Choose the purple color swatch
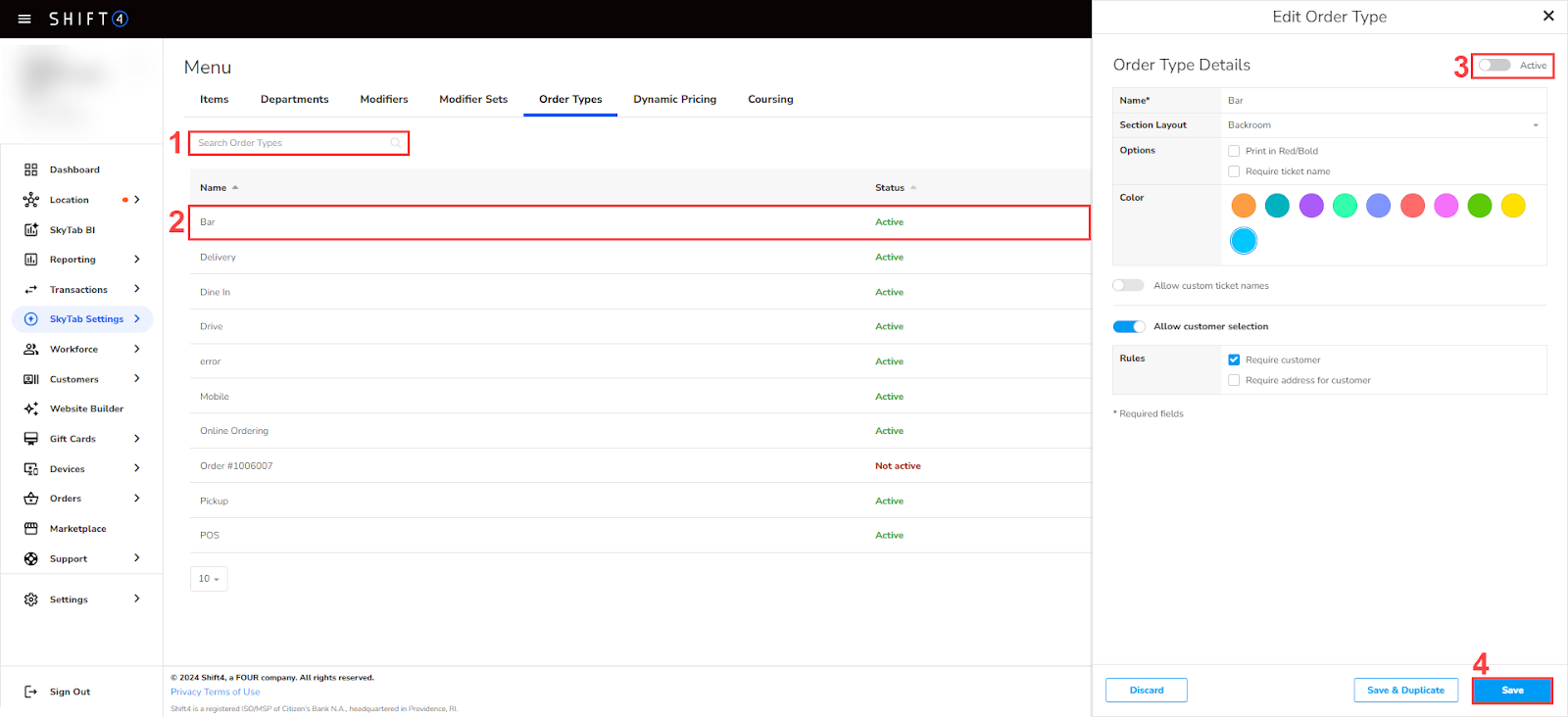The image size is (1568, 717). coord(1311,206)
